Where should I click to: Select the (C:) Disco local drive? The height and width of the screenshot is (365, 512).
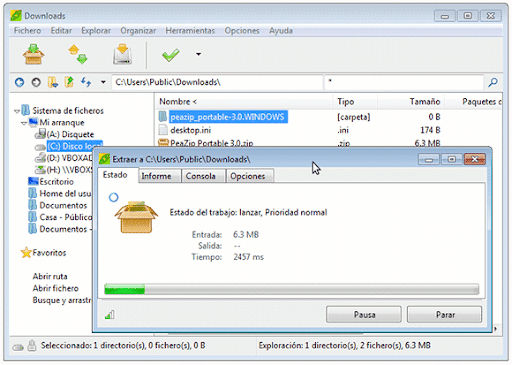coord(74,146)
